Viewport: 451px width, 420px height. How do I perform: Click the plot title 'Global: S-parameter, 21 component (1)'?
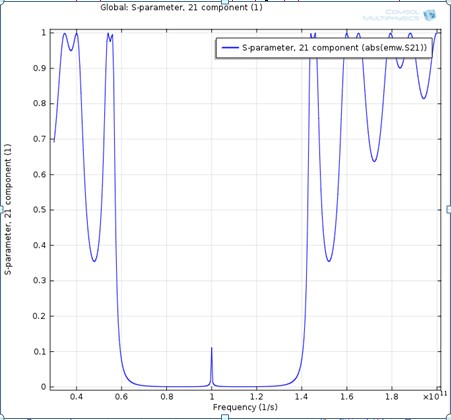tap(181, 7)
